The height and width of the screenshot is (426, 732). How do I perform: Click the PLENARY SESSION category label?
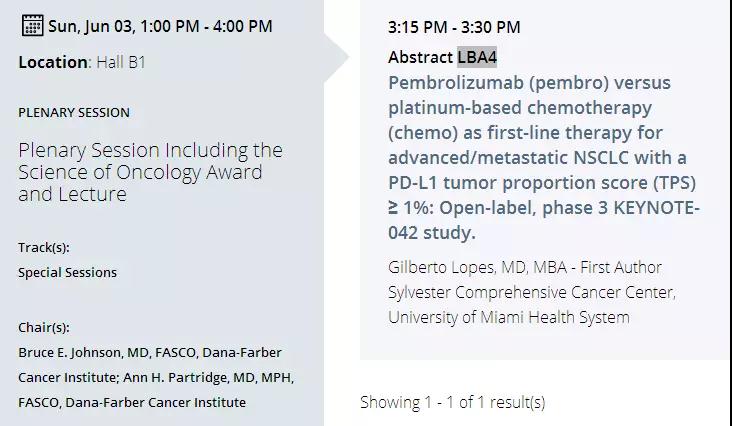(x=74, y=113)
